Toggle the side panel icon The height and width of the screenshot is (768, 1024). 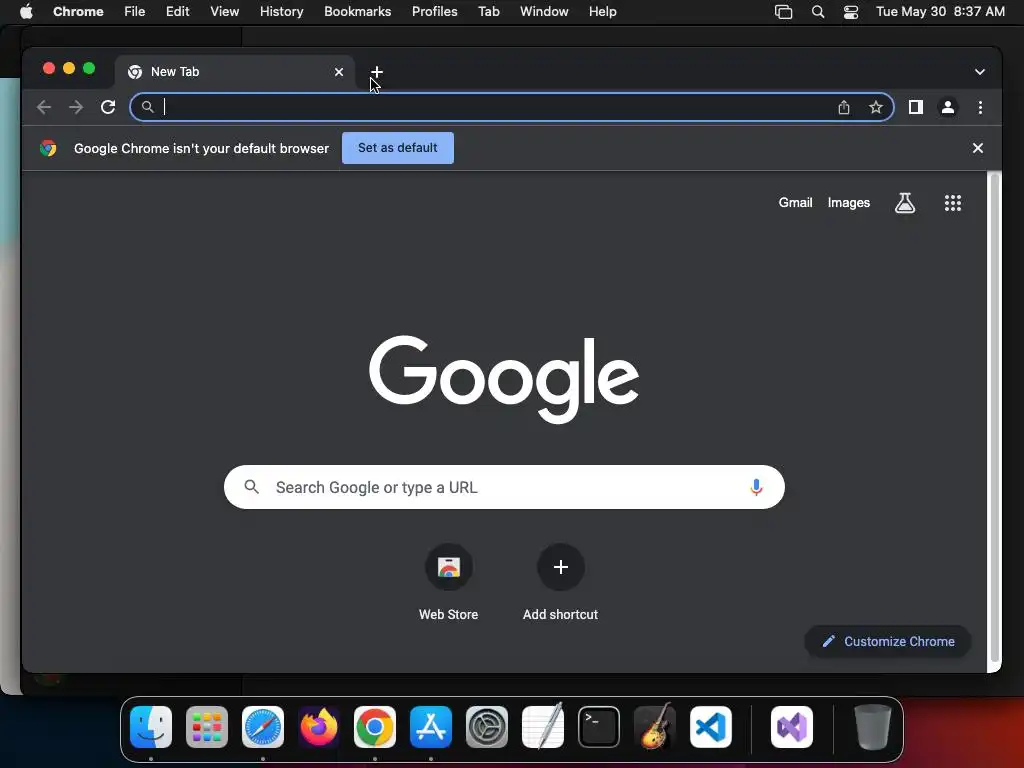(916, 107)
